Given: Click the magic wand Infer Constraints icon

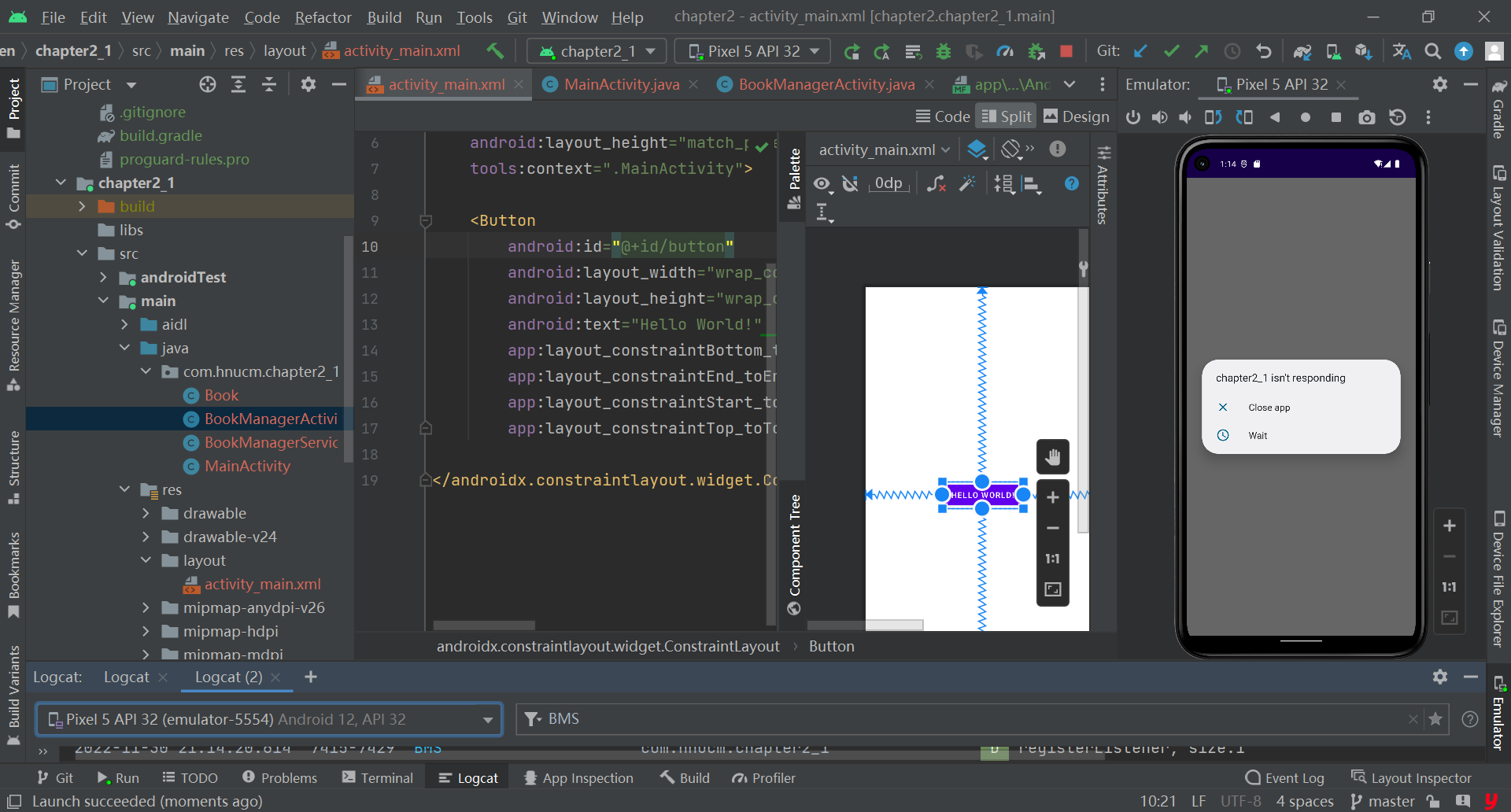Looking at the screenshot, I should pos(967,183).
